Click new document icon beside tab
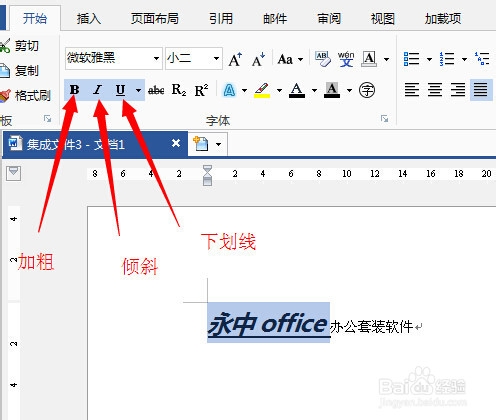The width and height of the screenshot is (496, 420). pos(201,144)
